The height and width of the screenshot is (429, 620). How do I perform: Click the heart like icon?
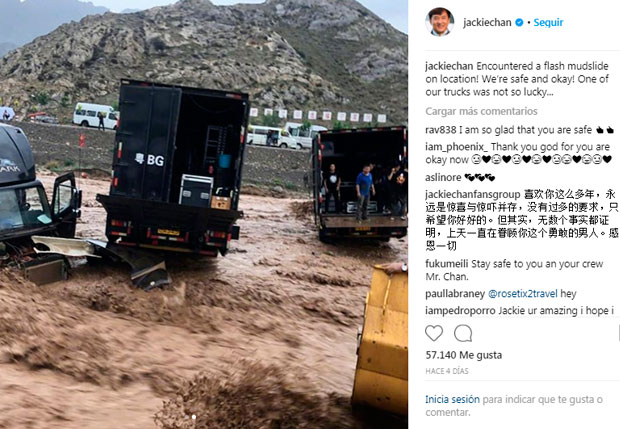tap(434, 333)
